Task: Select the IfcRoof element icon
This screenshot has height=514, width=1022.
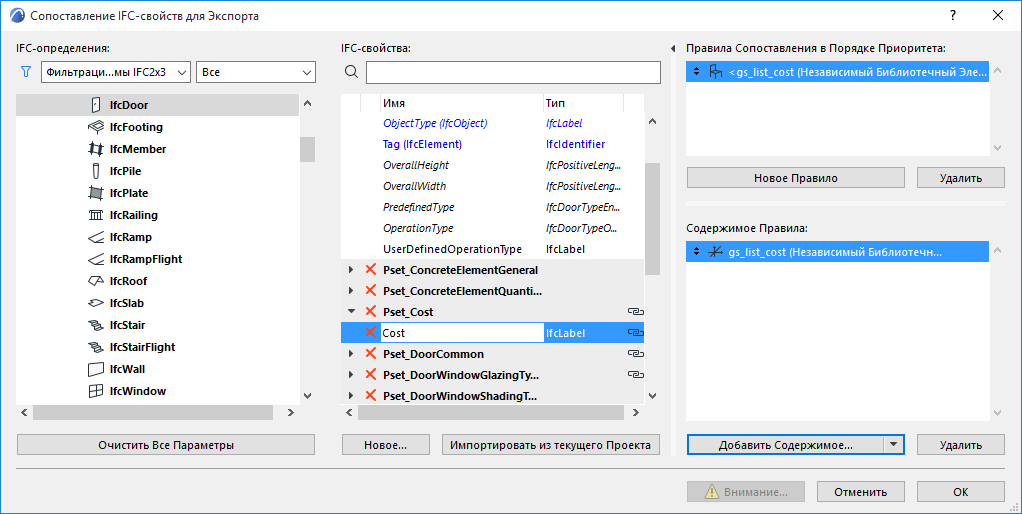Action: click(x=96, y=281)
